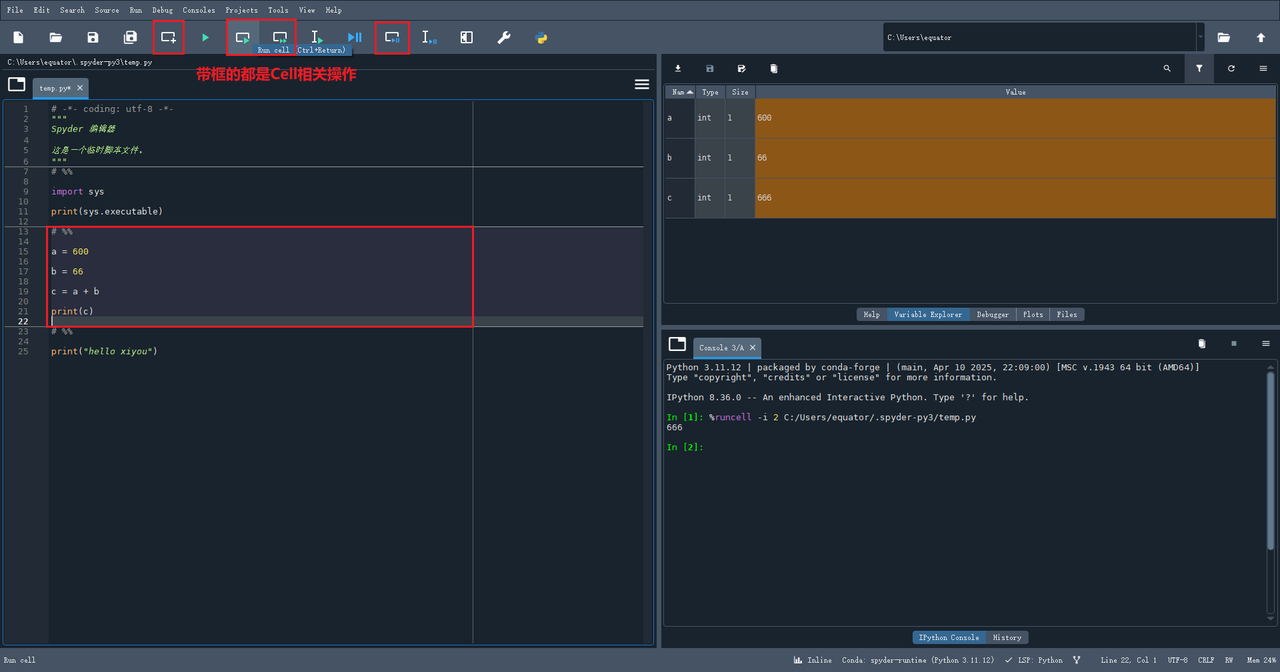Browse editor tabs with the tab list icon
This screenshot has width=1280, height=672.
17,84
